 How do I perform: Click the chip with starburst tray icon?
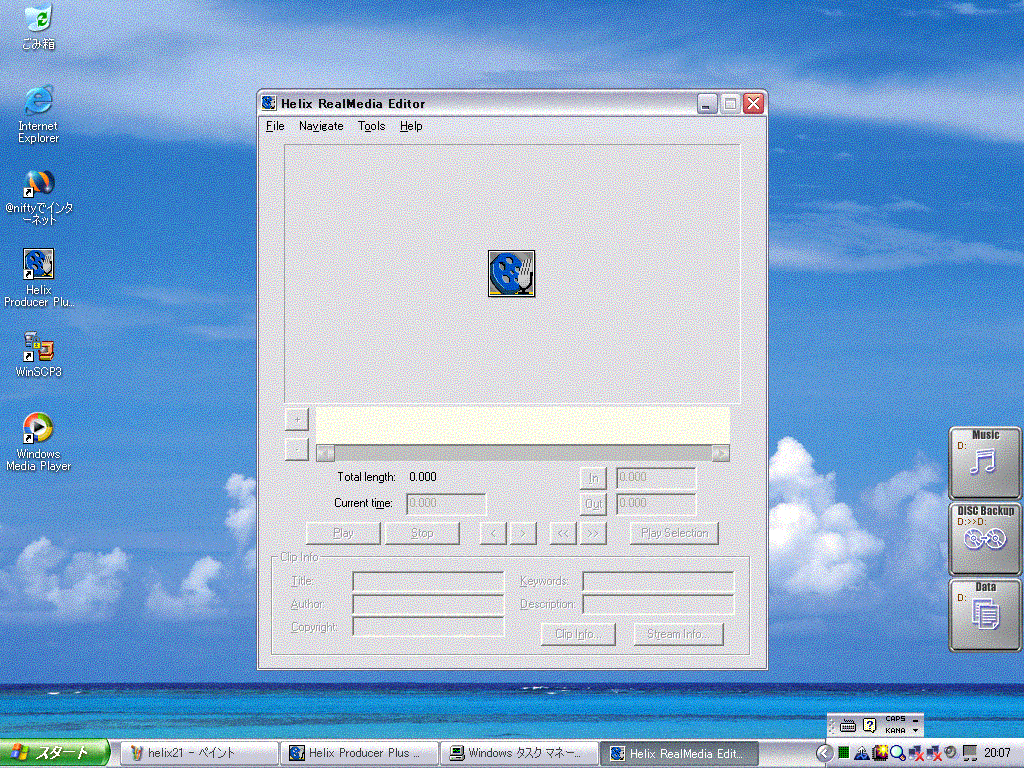(880, 753)
